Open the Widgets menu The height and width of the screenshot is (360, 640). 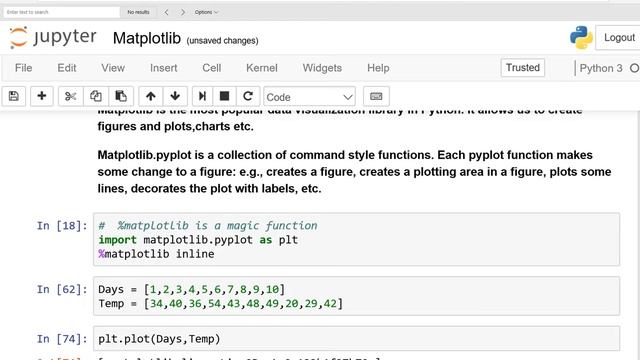[322, 68]
